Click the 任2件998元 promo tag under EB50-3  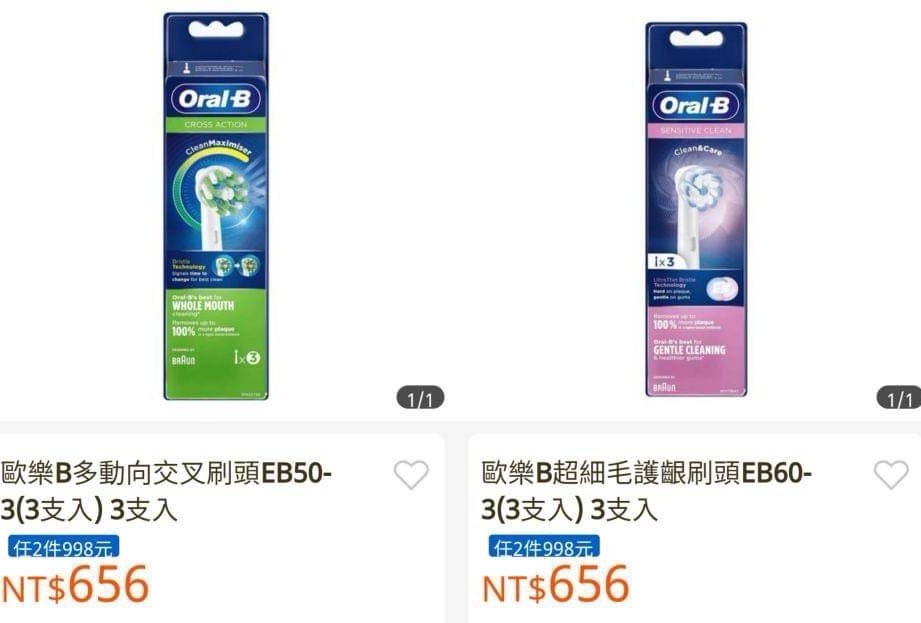[x=63, y=547]
